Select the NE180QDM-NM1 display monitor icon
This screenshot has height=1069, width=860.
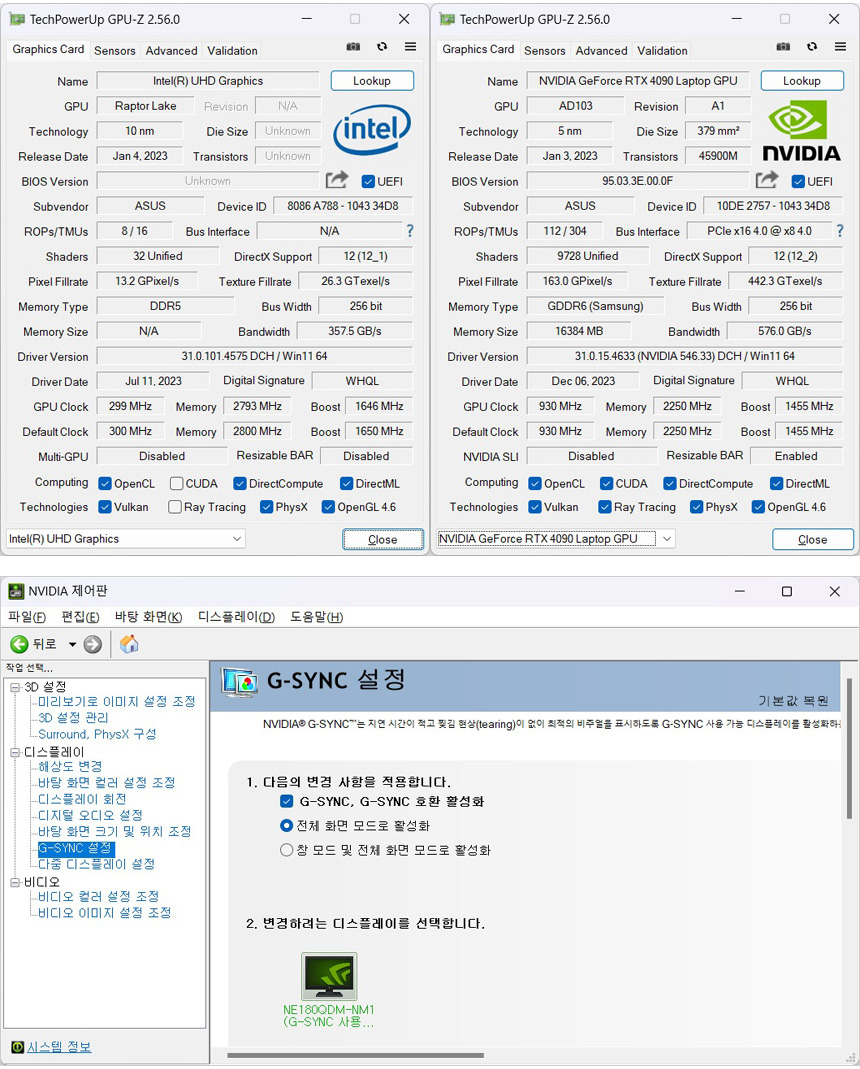tap(328, 976)
